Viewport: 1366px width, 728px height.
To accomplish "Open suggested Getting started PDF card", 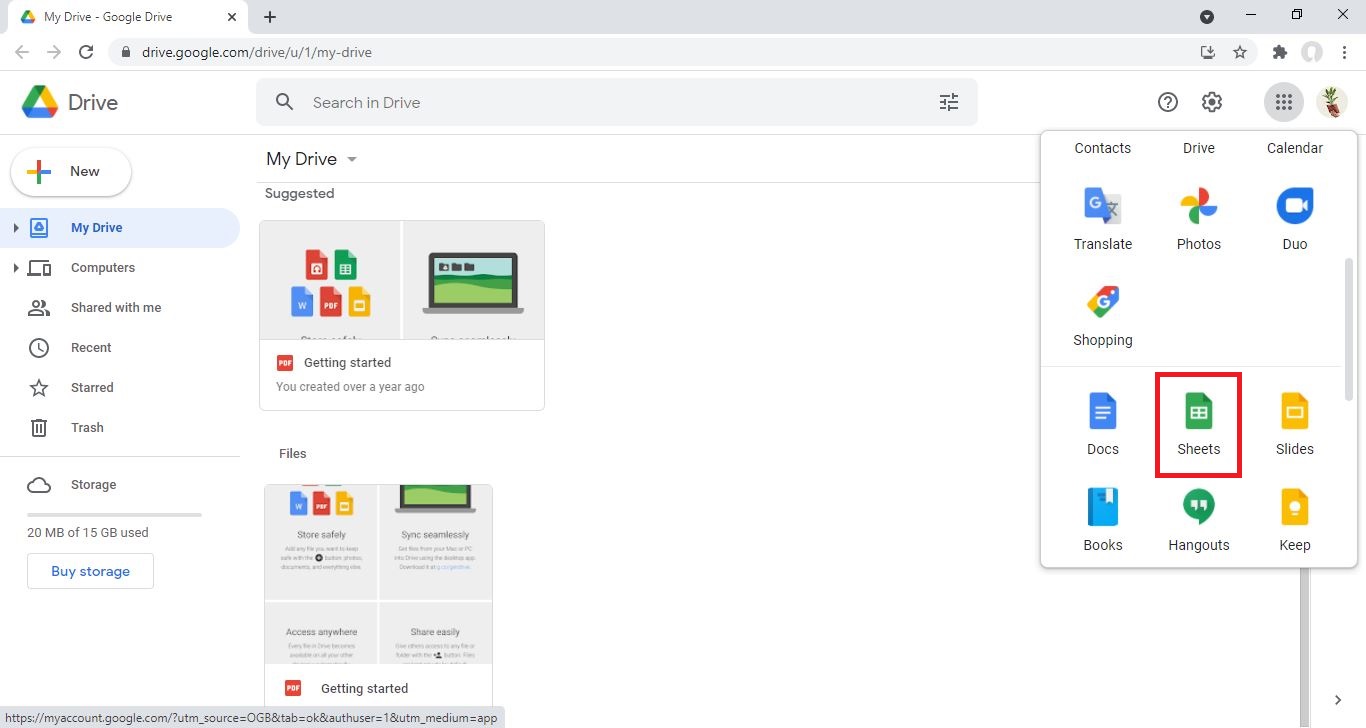I will [402, 315].
